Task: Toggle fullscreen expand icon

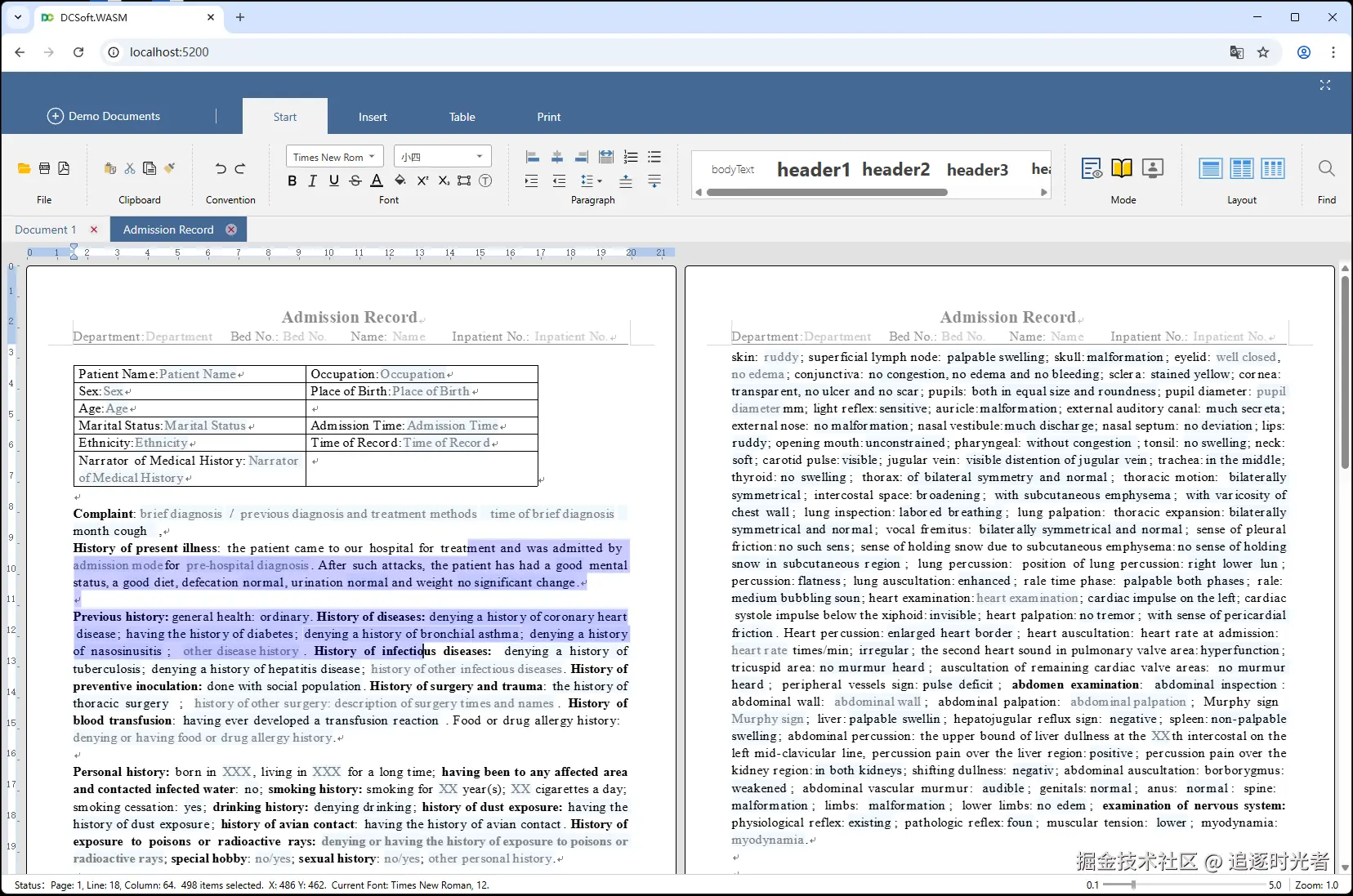Action: pyautogui.click(x=1325, y=85)
